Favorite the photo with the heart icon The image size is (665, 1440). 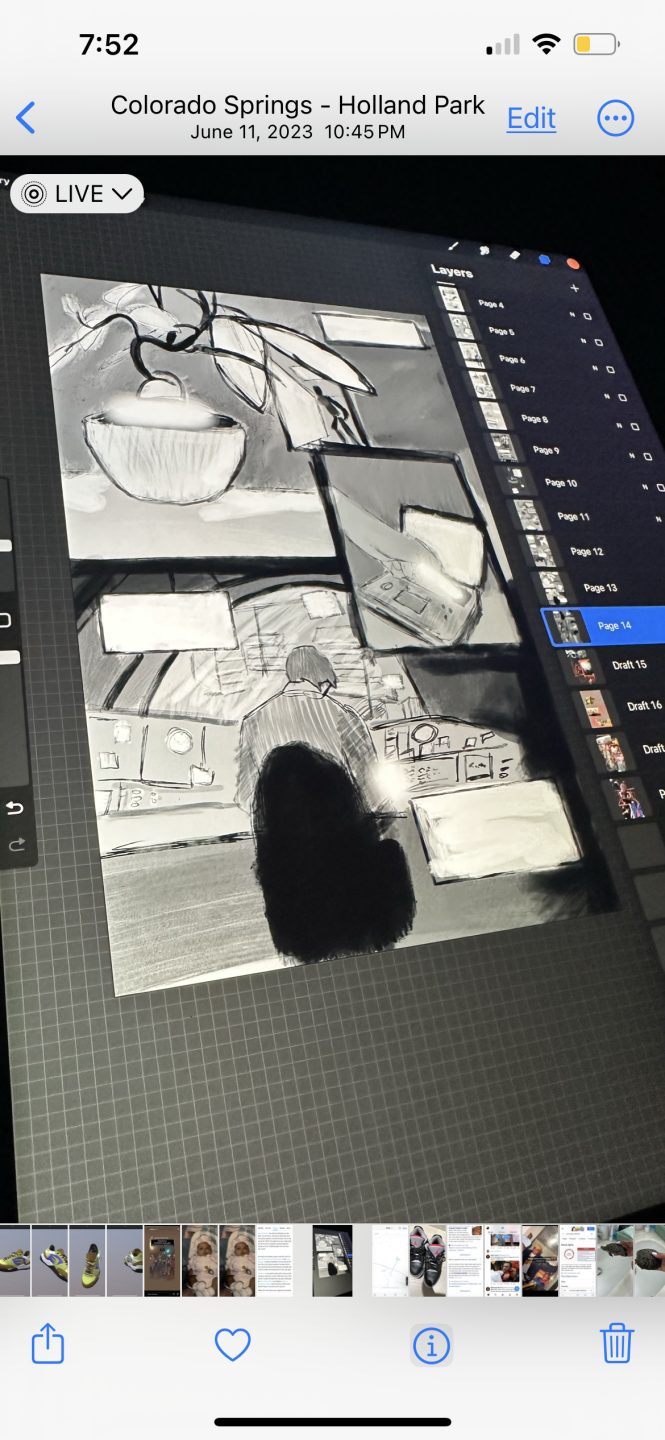(x=232, y=1345)
